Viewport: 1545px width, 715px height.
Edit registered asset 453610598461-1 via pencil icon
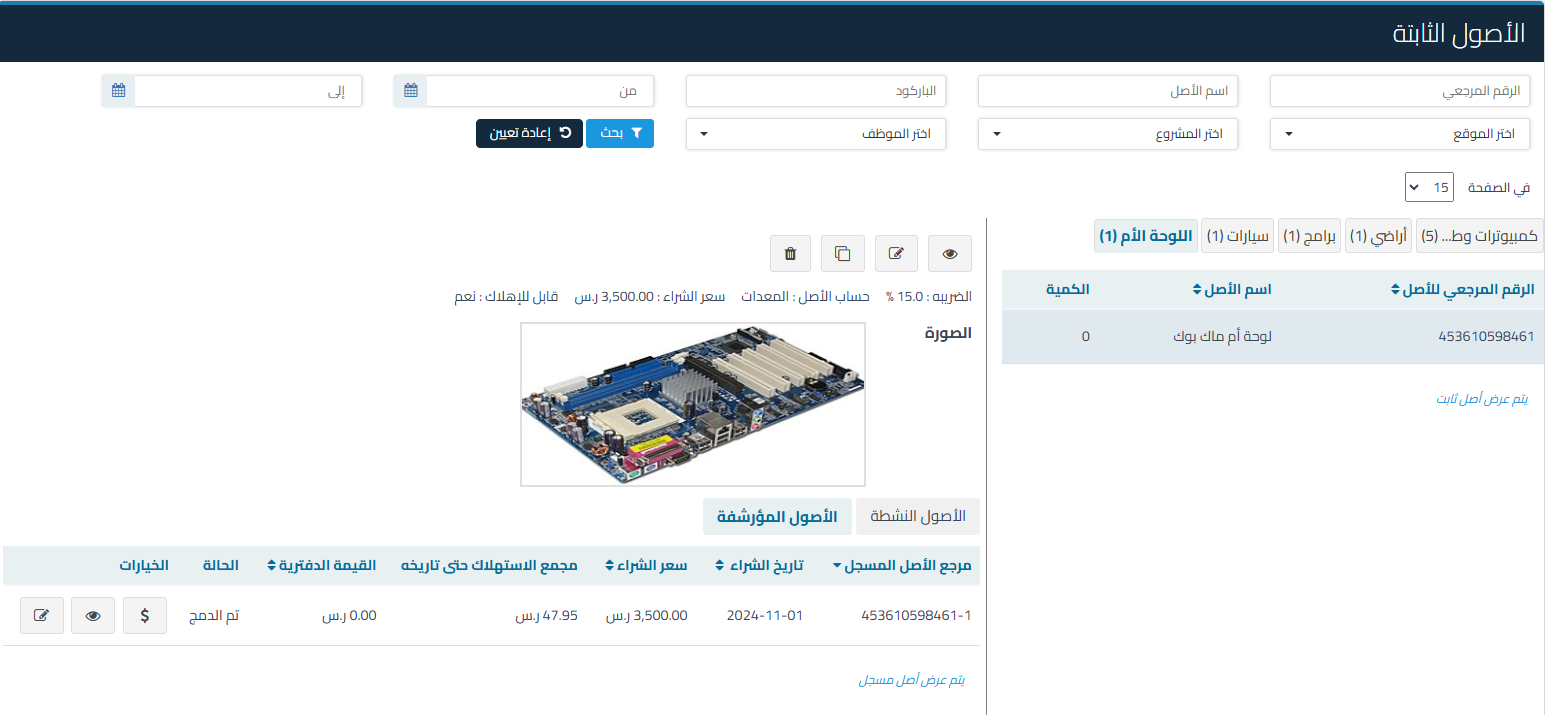(x=41, y=616)
